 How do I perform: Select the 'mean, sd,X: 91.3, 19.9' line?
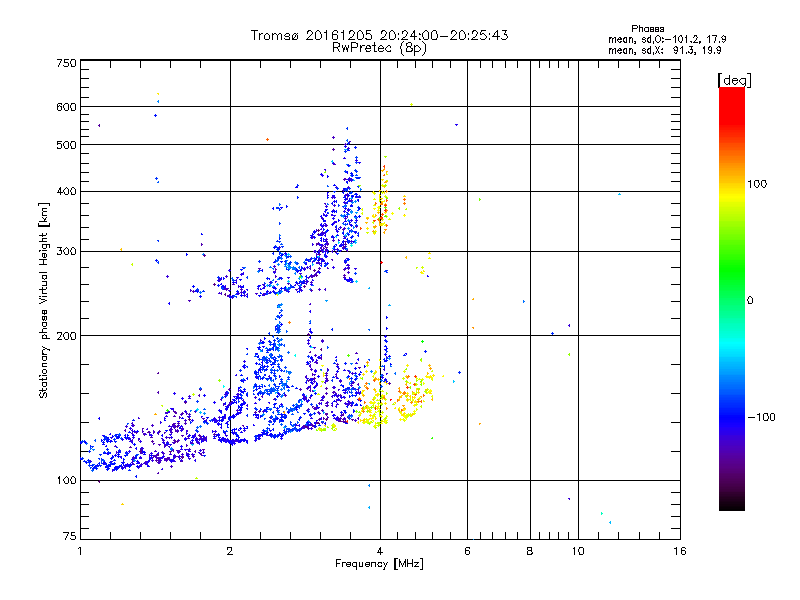[x=665, y=50]
